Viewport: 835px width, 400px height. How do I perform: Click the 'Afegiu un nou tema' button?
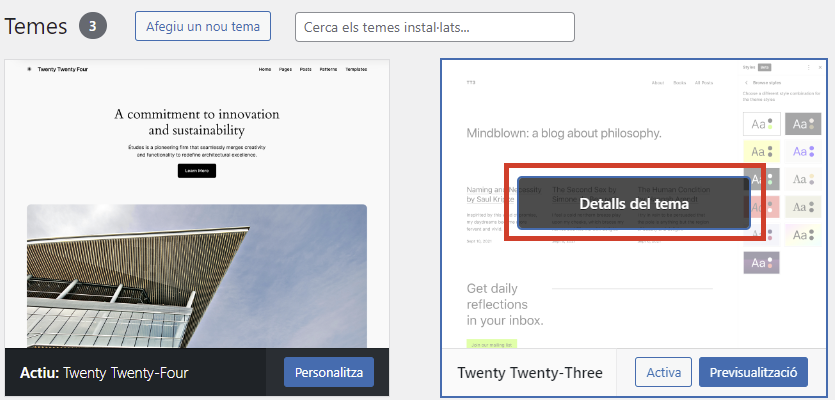[x=203, y=26]
